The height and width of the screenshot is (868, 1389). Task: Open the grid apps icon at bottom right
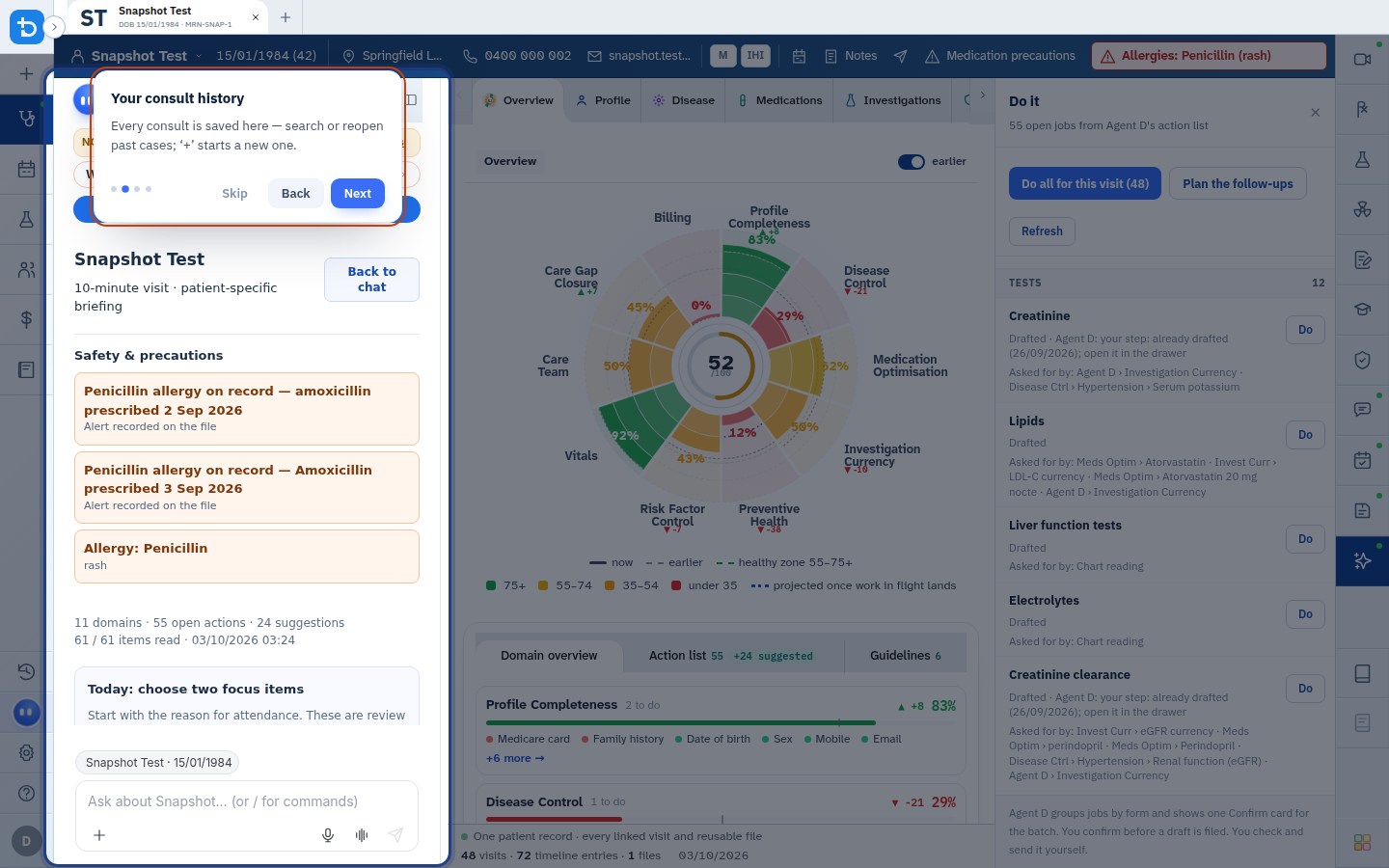[1362, 842]
